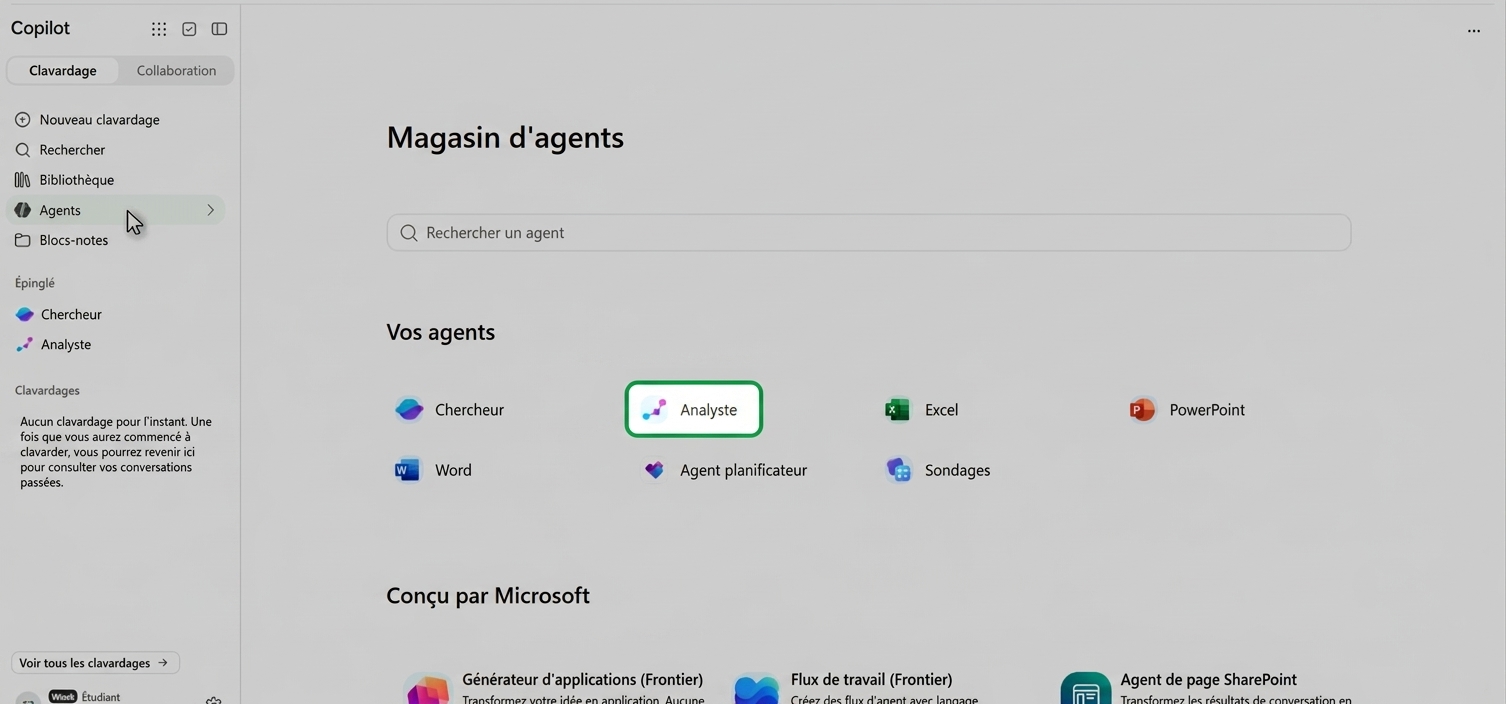Click Voir tous les clavardages button
This screenshot has height=704, width=1506.
tap(95, 663)
